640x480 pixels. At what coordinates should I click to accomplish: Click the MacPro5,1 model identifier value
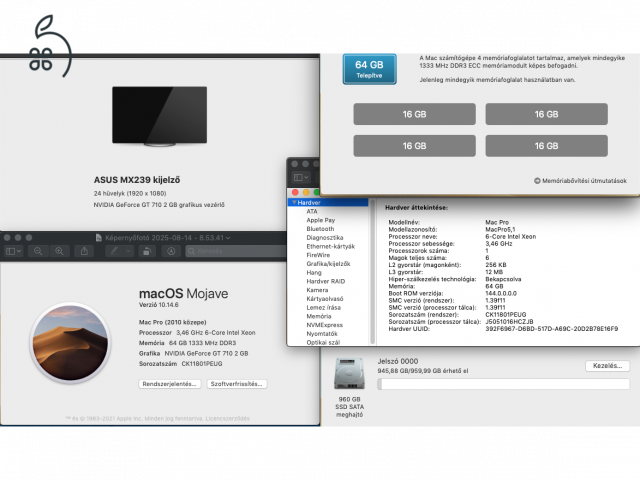click(x=500, y=229)
